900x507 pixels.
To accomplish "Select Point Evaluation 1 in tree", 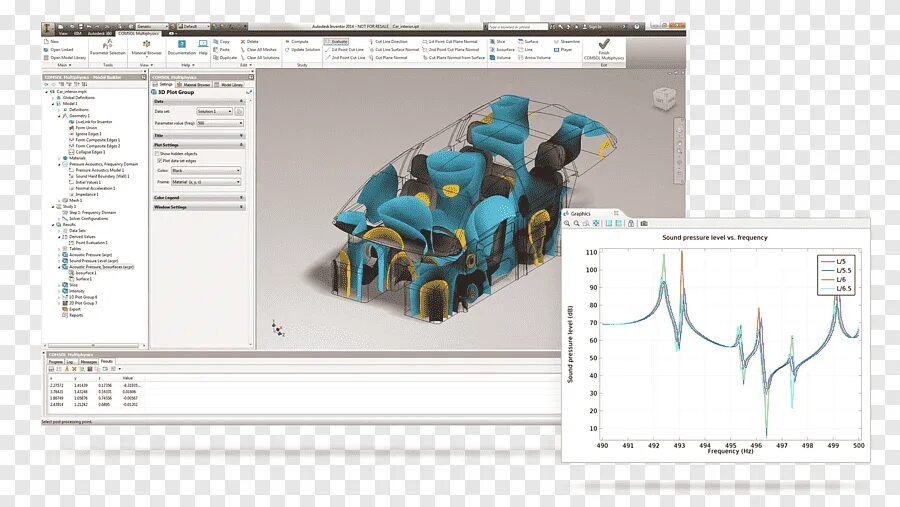I will [x=88, y=242].
